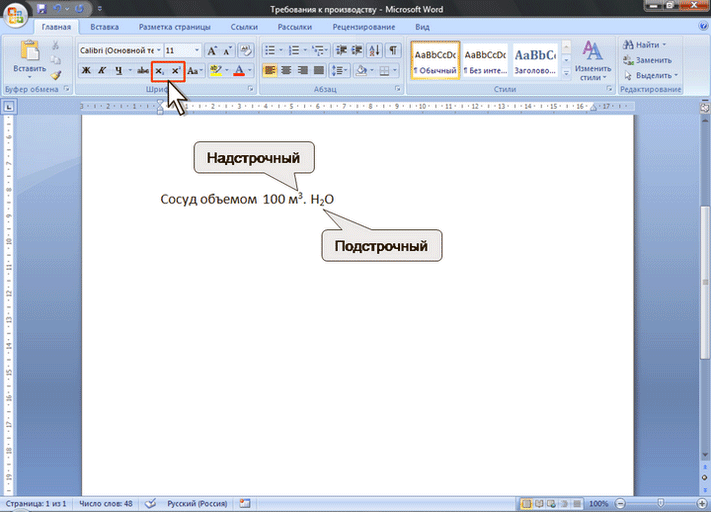Redo action in Quick Access toolbar

80,9
